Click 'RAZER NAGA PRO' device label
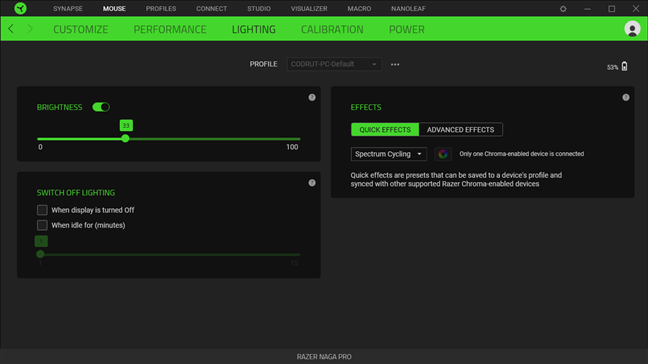Screen dimensions: 648x364 pyautogui.click(x=324, y=357)
